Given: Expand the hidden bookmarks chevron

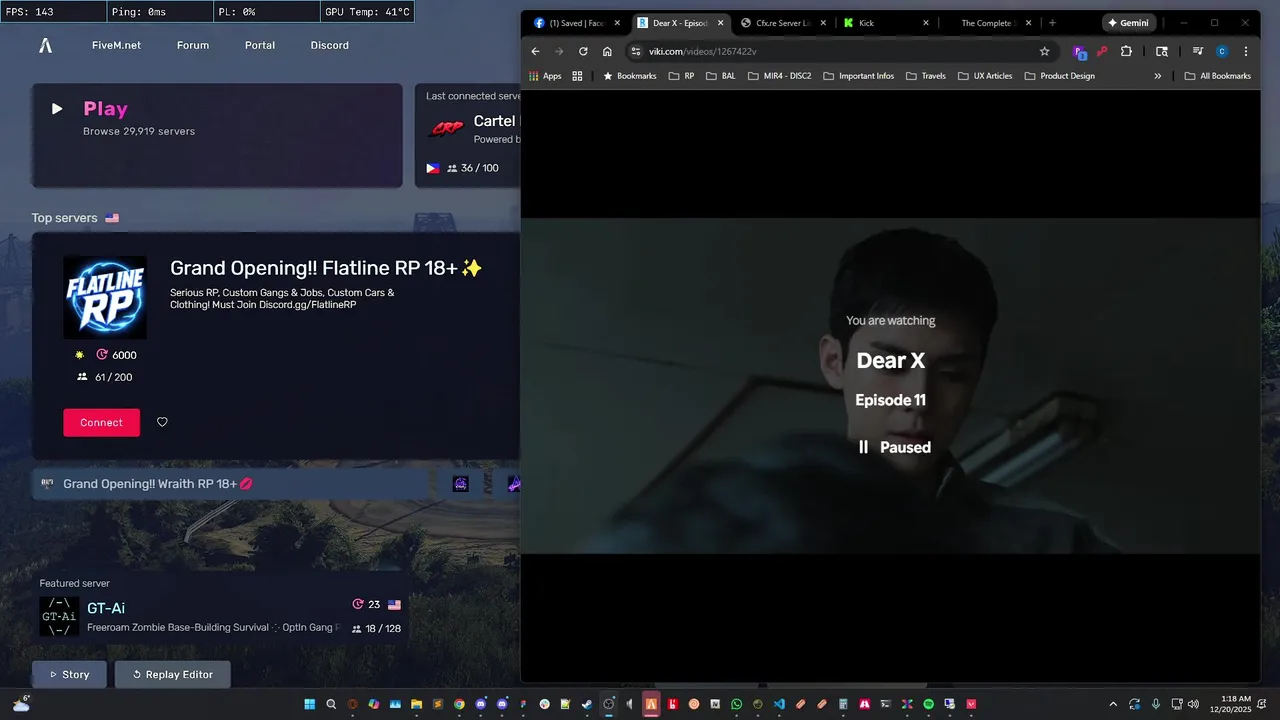Looking at the screenshot, I should 1158,76.
